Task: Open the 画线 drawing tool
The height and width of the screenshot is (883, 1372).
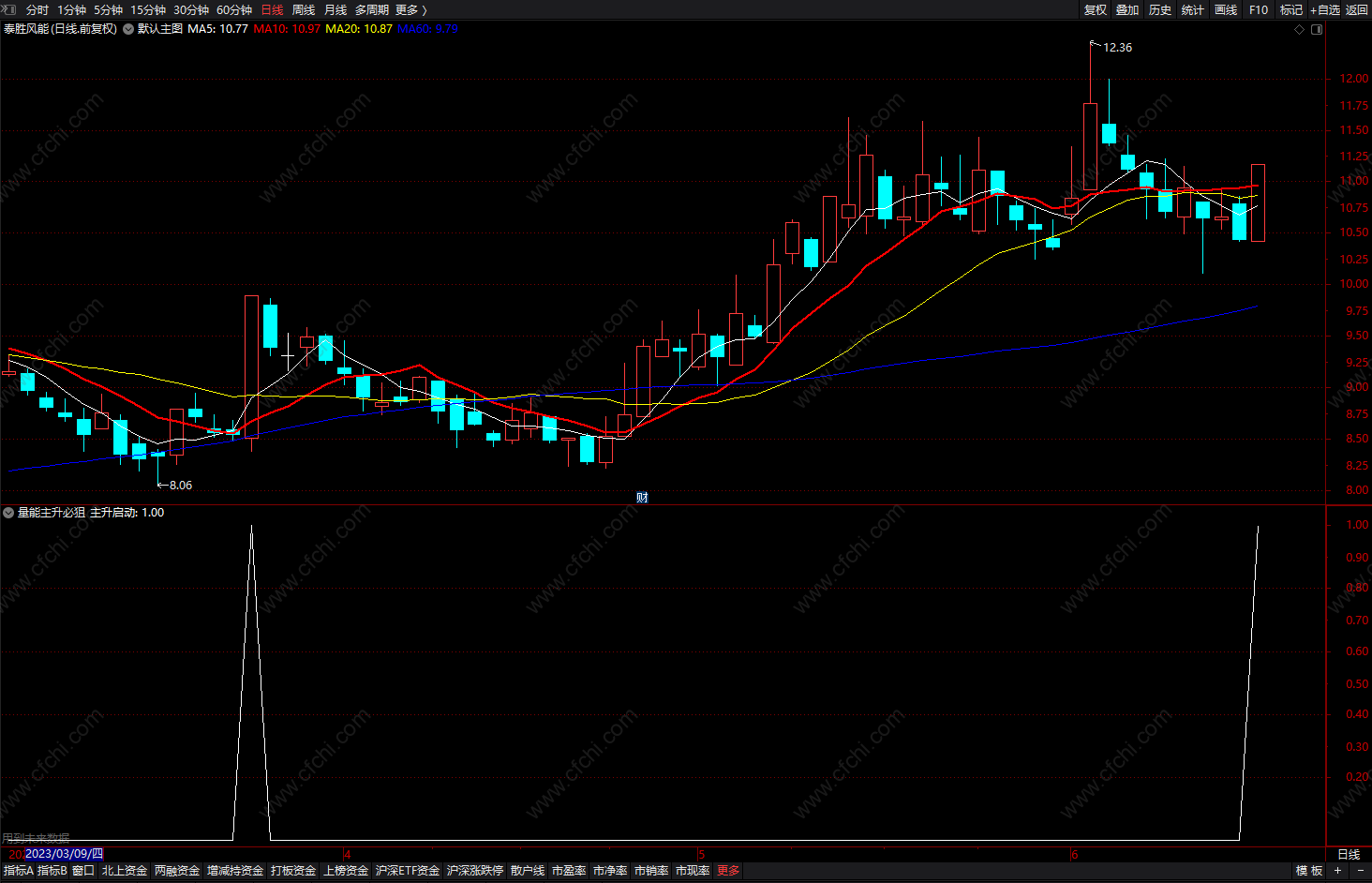Action: click(x=1226, y=9)
